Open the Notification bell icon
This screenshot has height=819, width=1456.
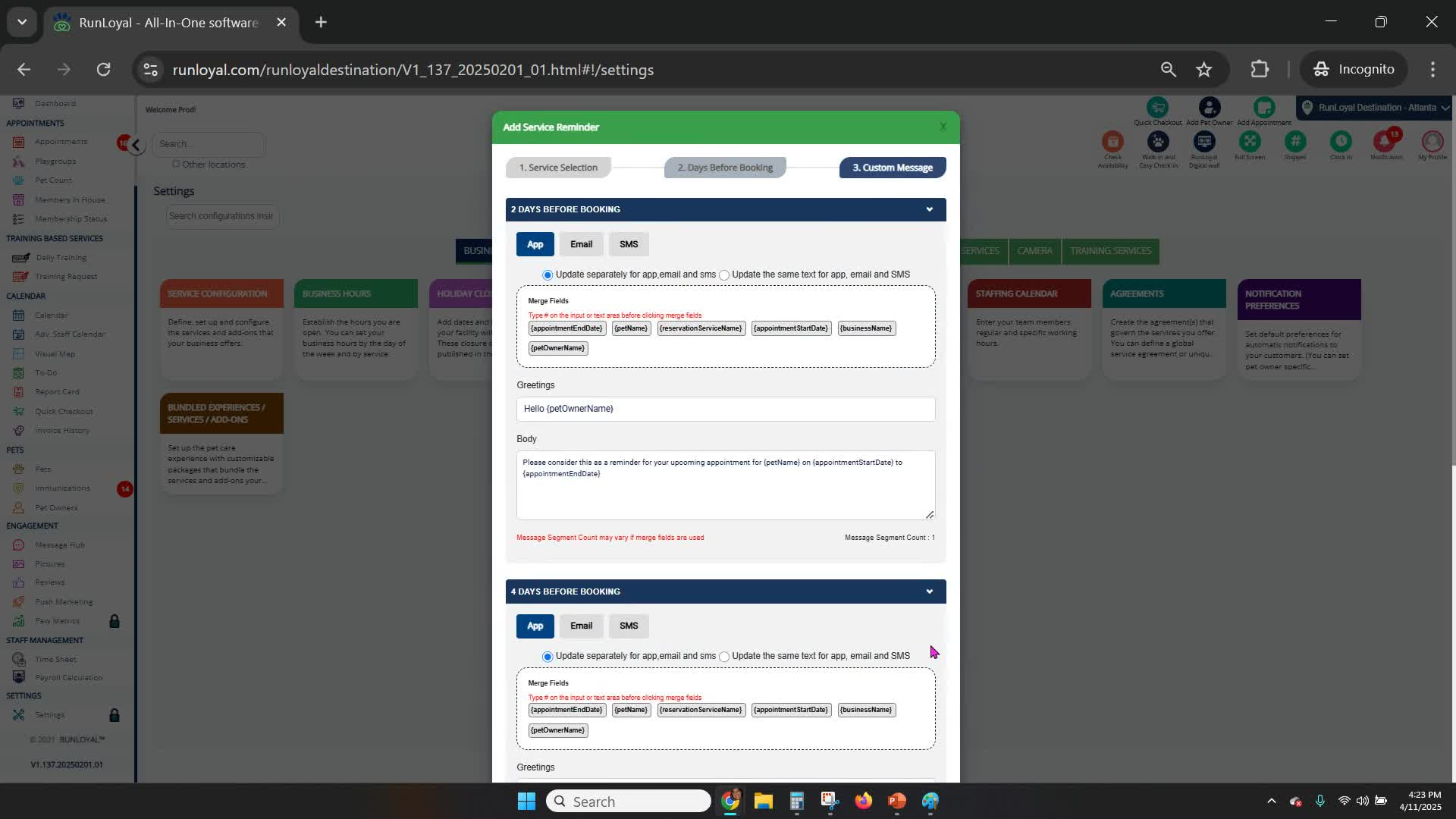point(1385,142)
